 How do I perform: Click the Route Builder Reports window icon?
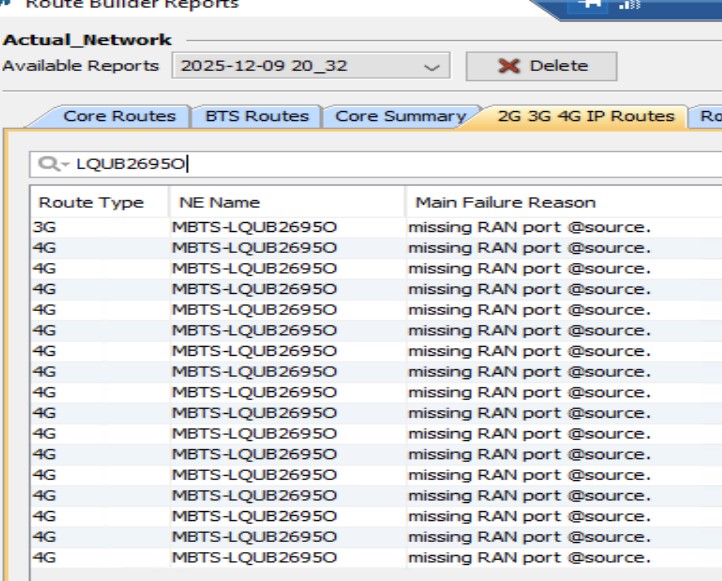pos(6,3)
